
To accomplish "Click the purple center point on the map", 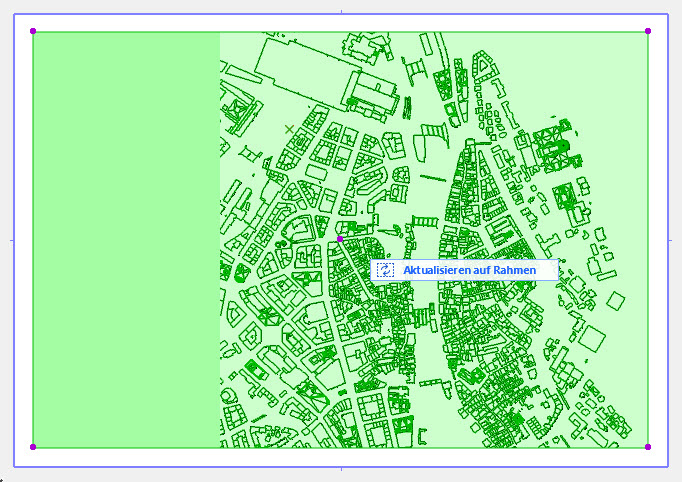I will point(340,239).
